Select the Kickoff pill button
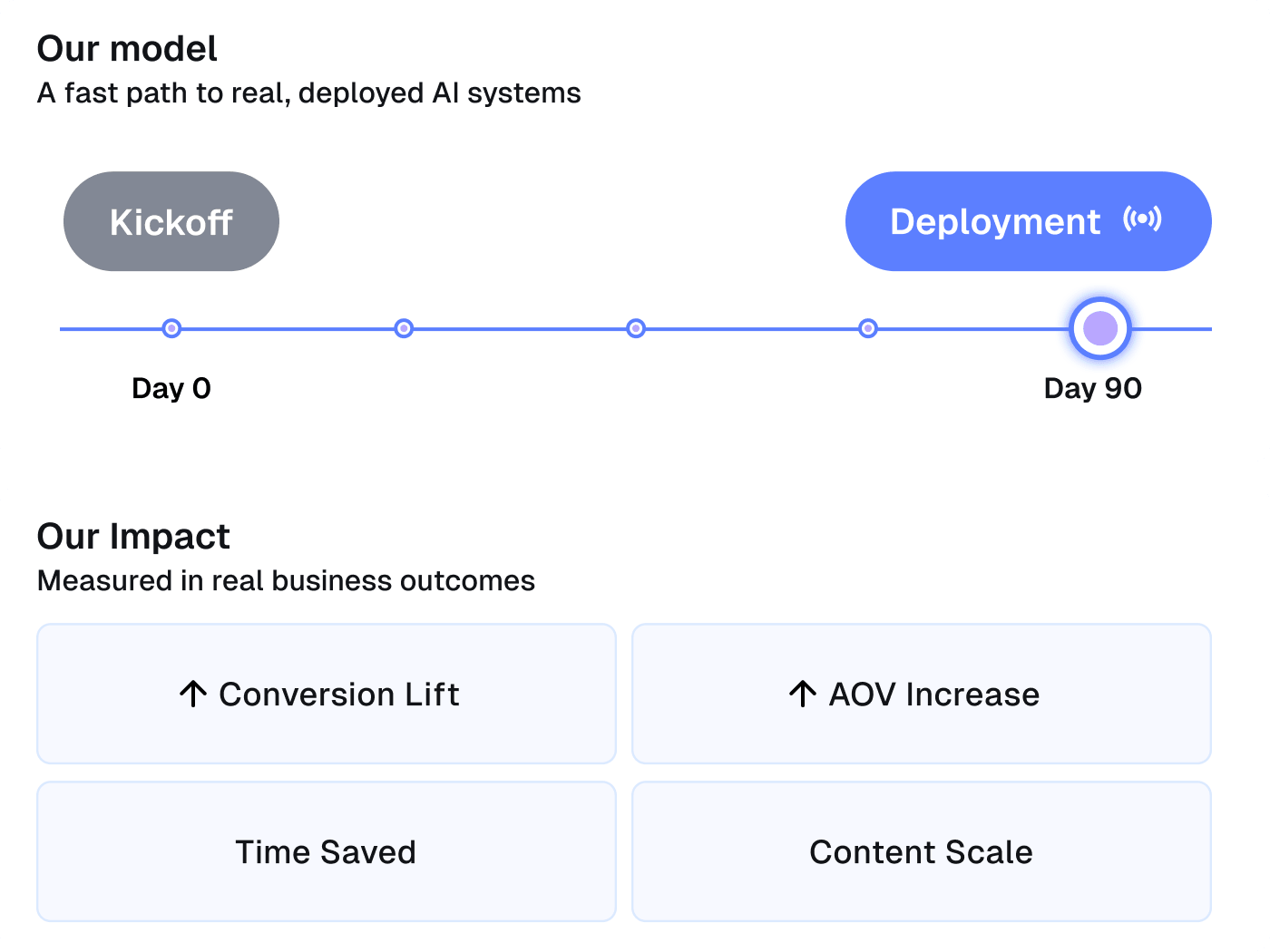 click(x=171, y=221)
